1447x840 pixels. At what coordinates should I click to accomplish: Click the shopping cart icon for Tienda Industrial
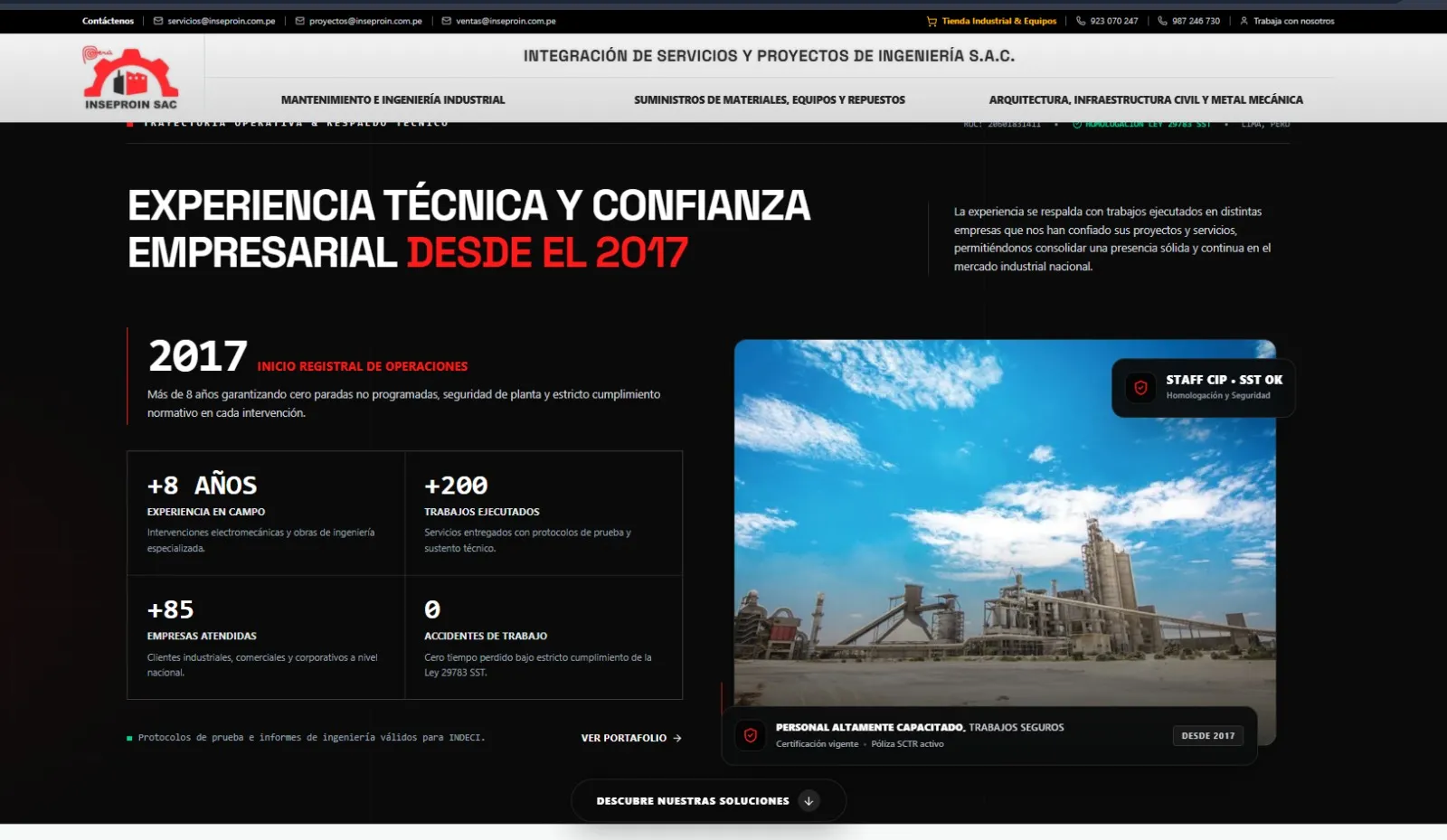coord(932,21)
